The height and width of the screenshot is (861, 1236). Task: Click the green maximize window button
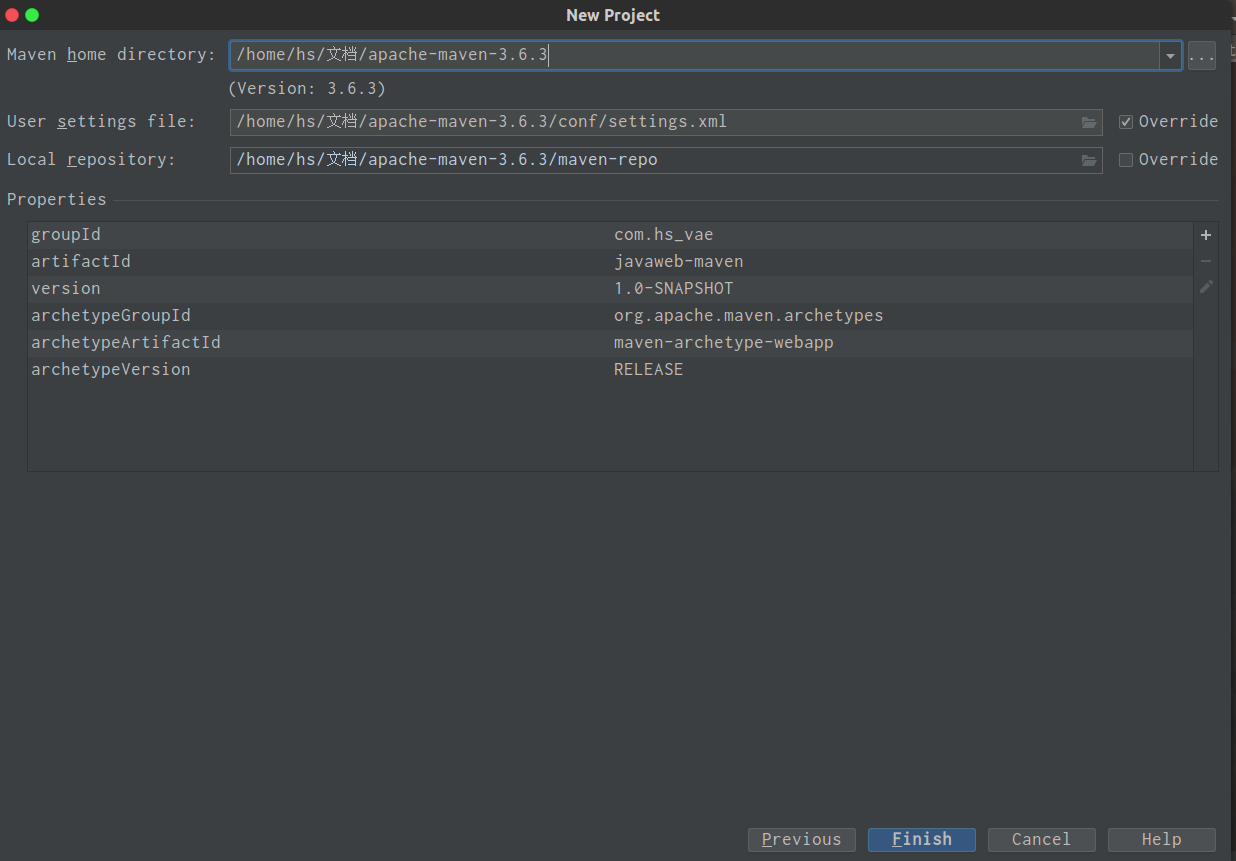pos(32,15)
